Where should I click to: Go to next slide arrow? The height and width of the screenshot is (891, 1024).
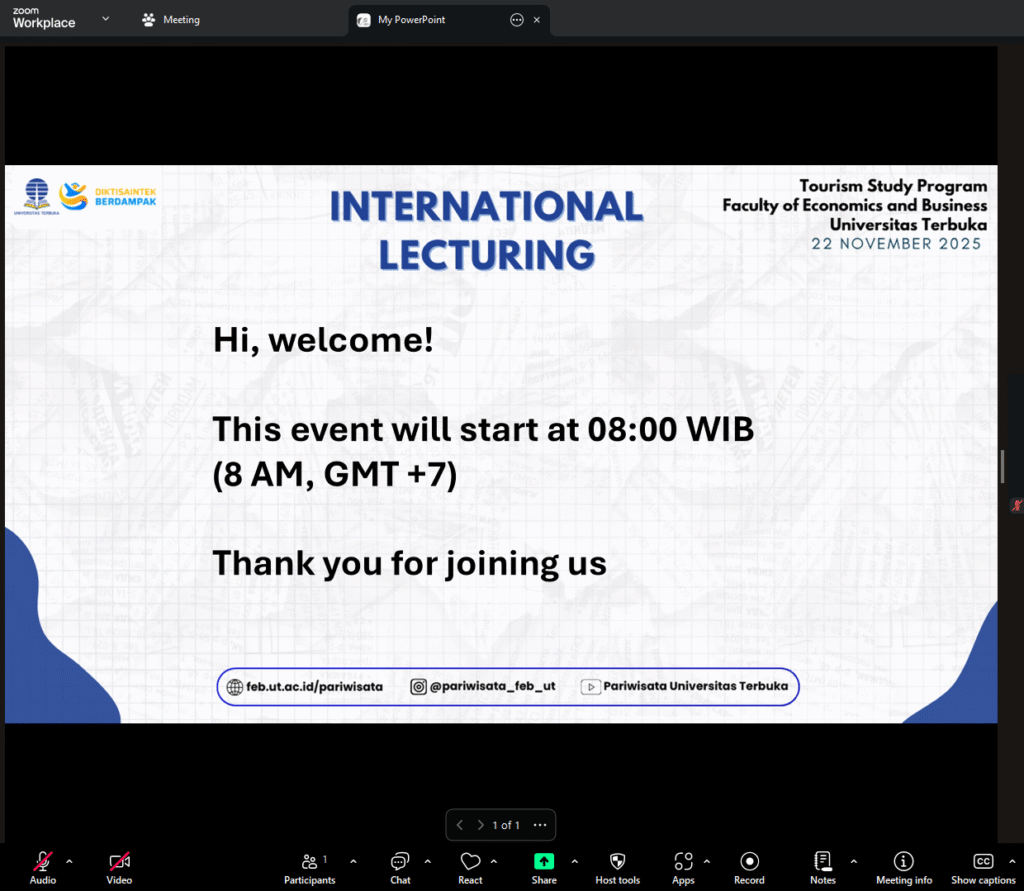tap(480, 825)
